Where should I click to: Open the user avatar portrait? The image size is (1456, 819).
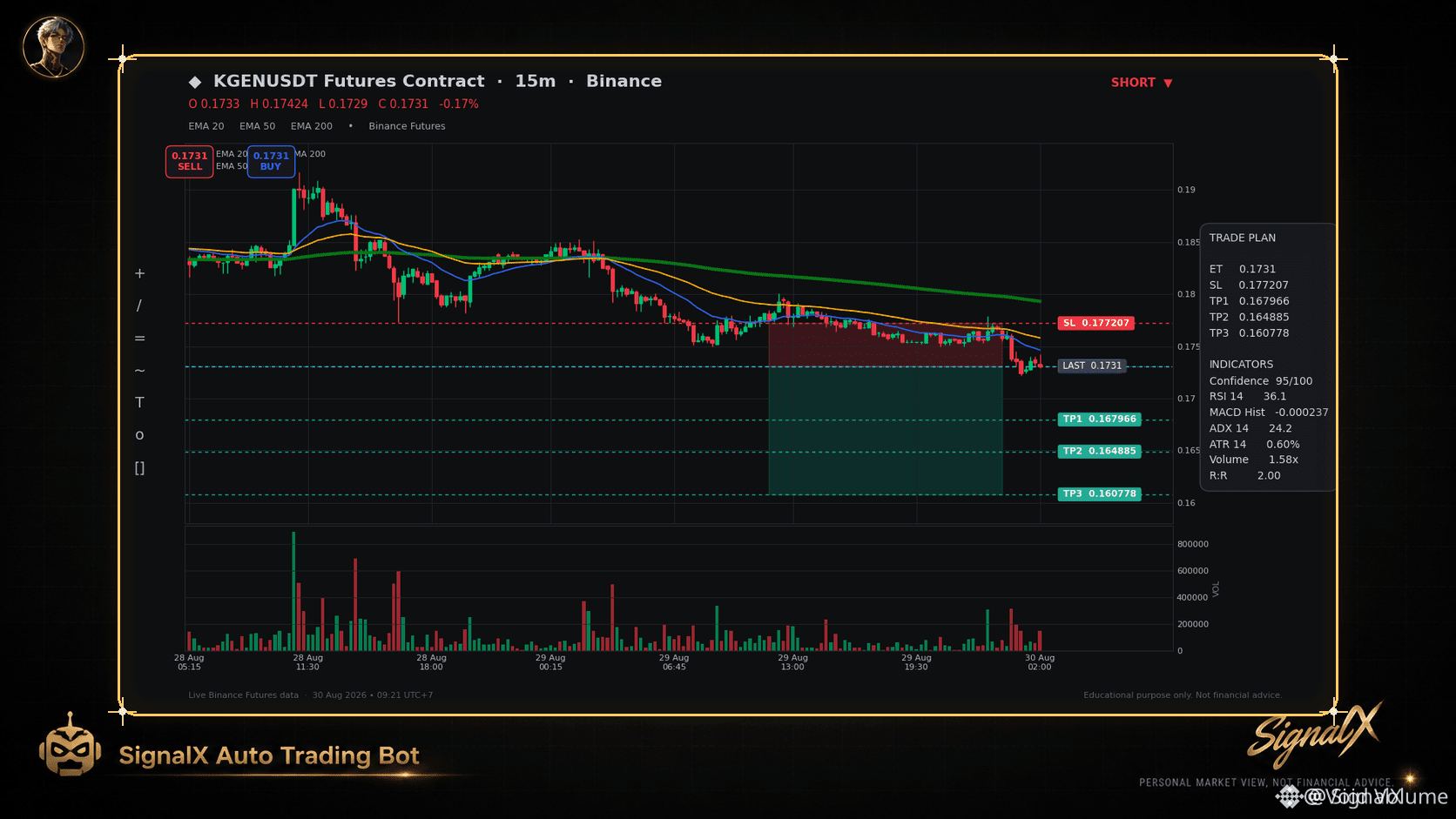(53, 47)
